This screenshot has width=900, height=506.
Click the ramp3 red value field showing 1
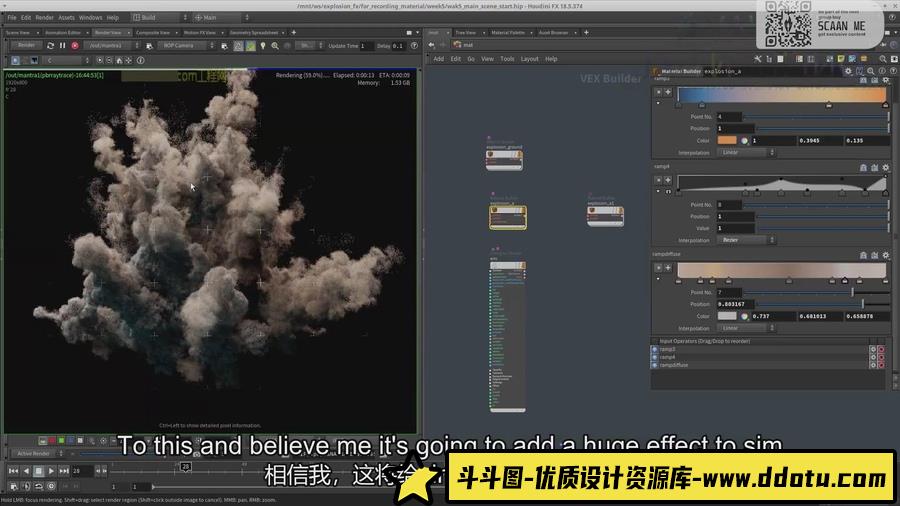pos(773,141)
